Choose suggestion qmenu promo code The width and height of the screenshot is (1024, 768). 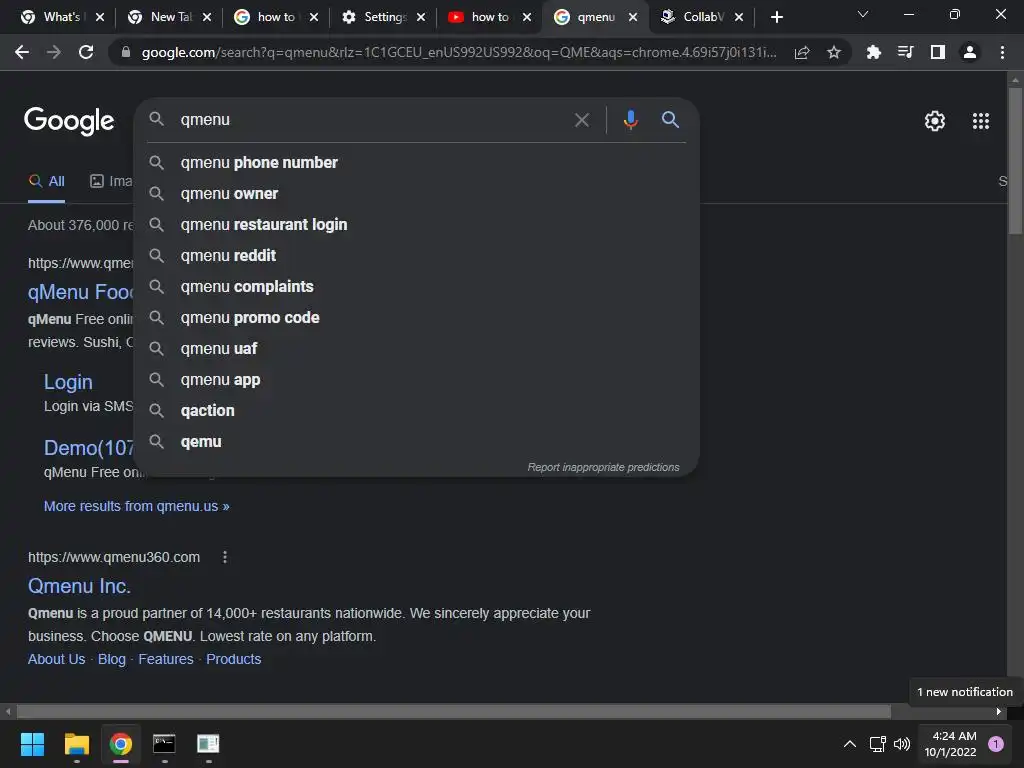tap(417, 317)
